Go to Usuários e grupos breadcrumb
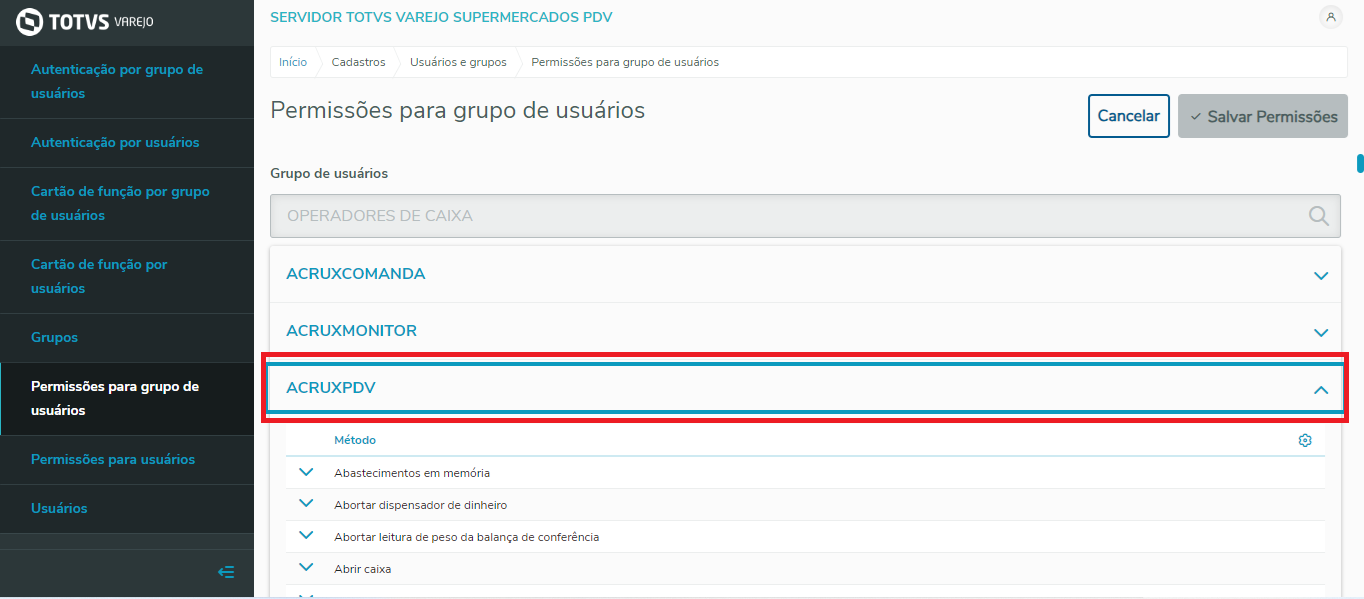 [x=458, y=62]
